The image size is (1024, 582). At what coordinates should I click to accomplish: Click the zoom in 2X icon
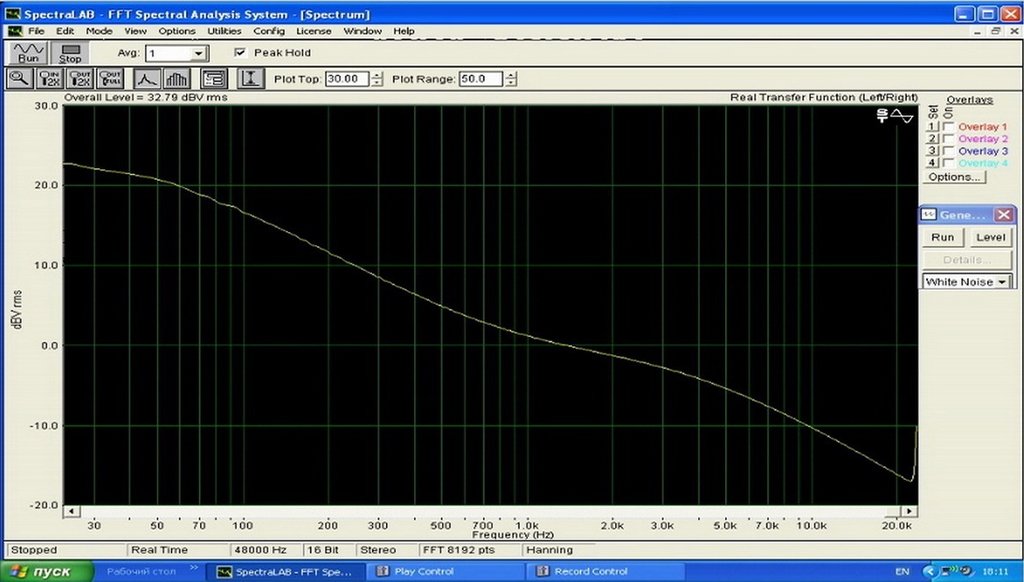[50, 79]
